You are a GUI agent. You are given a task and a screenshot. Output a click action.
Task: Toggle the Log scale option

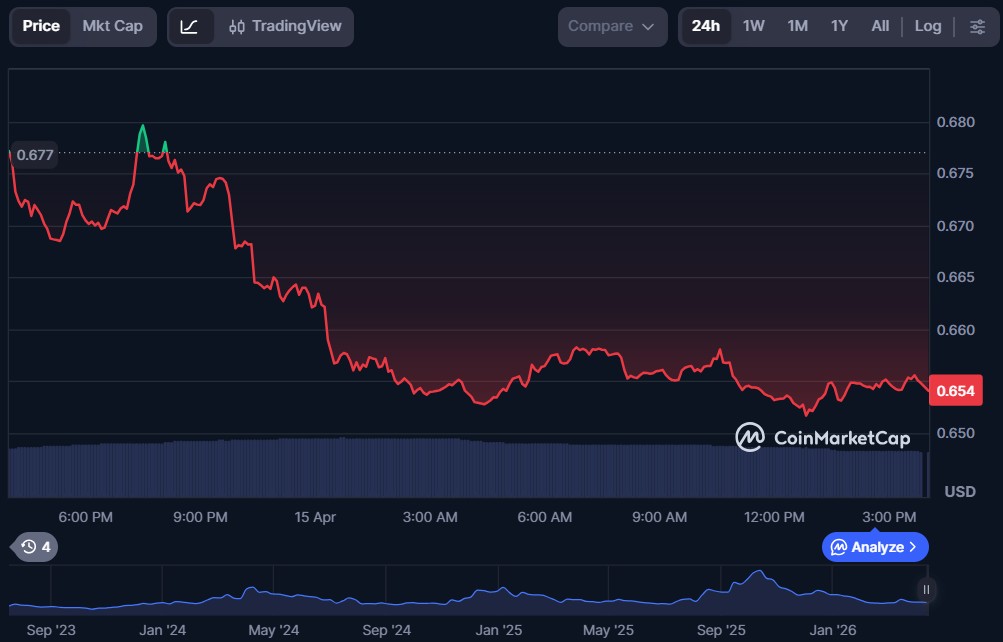927,26
